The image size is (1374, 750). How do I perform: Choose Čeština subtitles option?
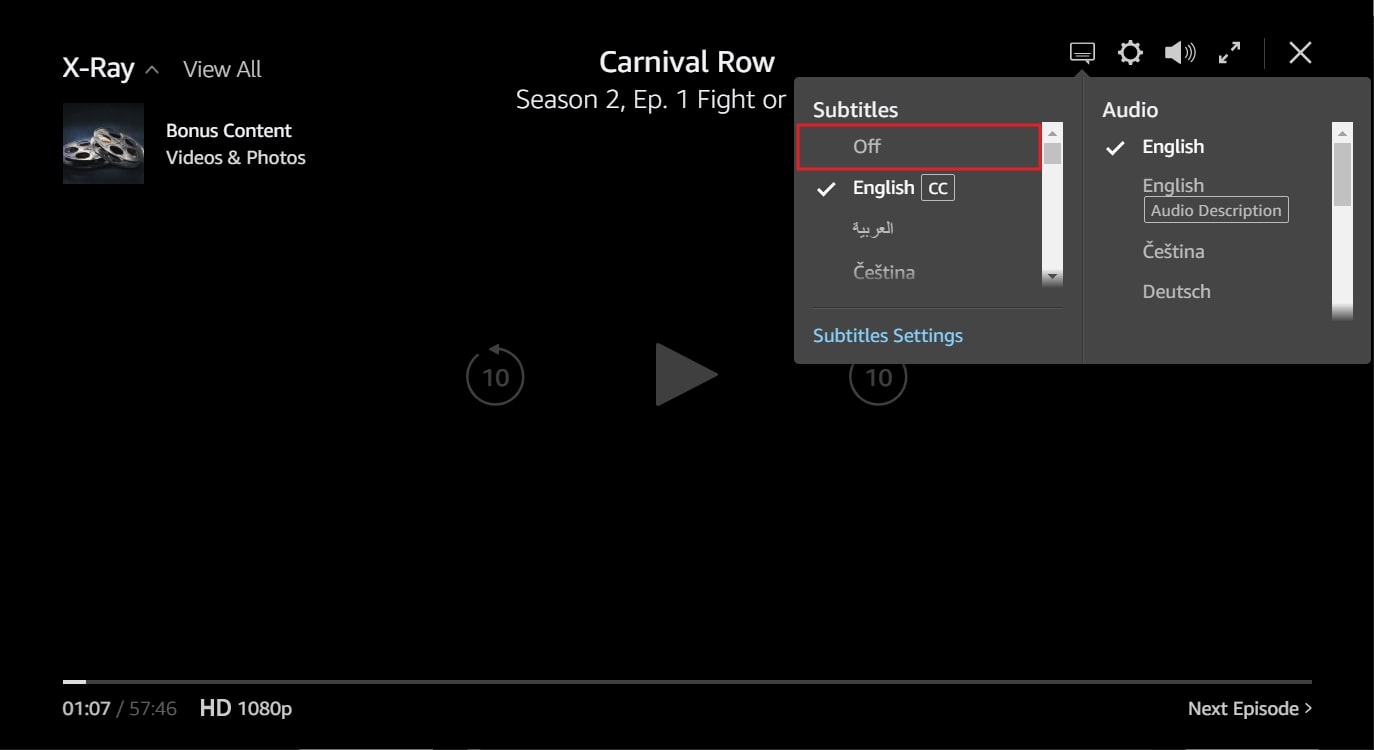pos(884,272)
